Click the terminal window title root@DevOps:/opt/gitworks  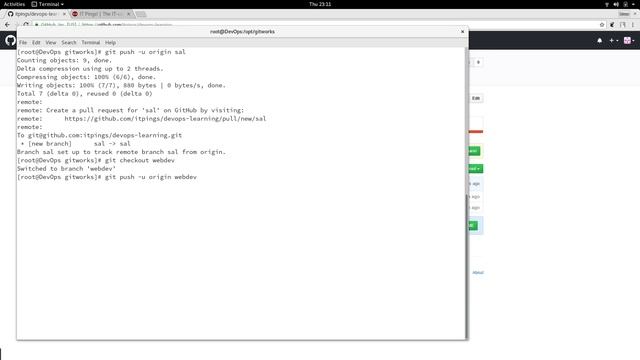242,31
